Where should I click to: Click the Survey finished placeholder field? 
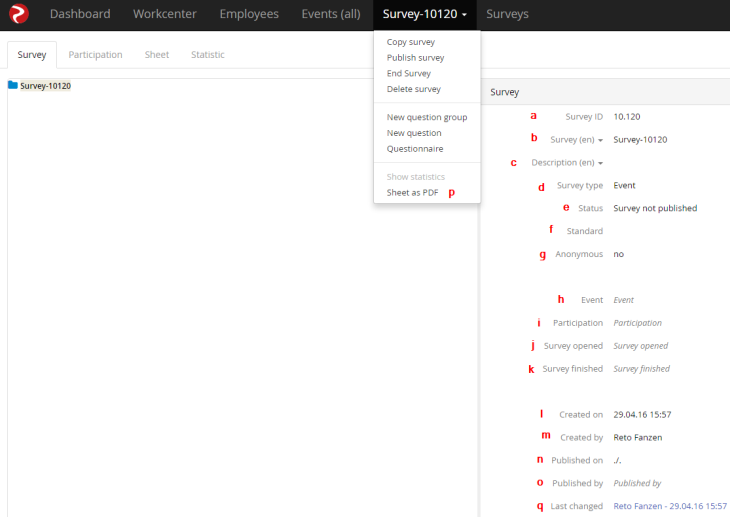pyautogui.click(x=642, y=369)
